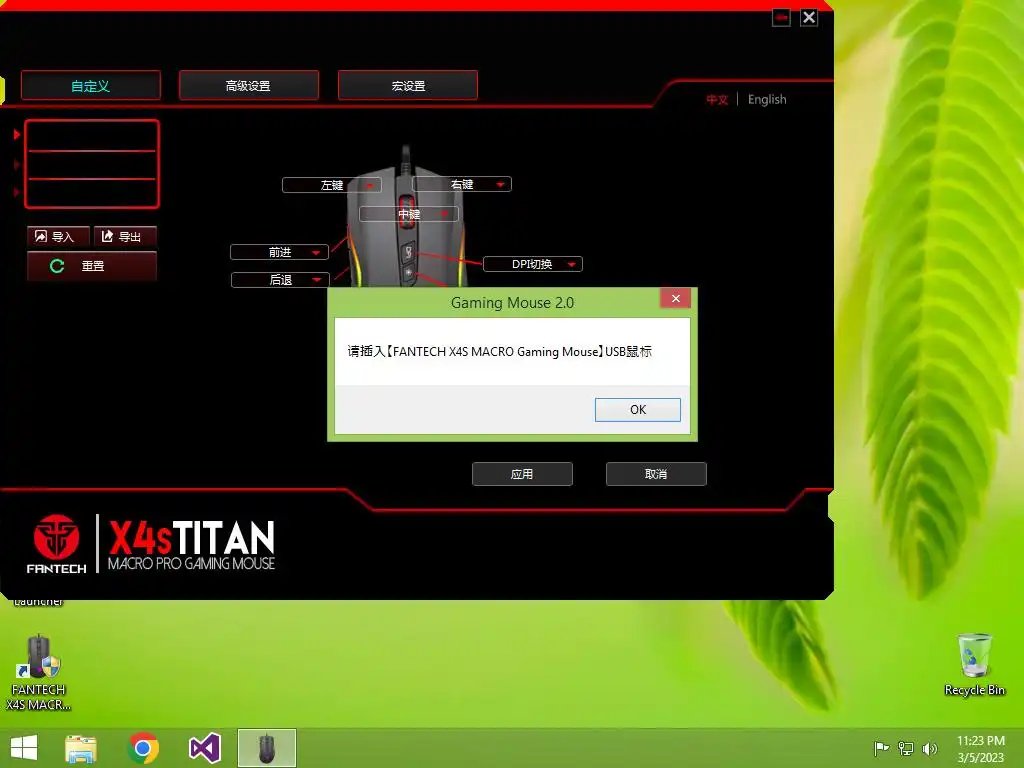Select the second profile slot

(x=91, y=165)
